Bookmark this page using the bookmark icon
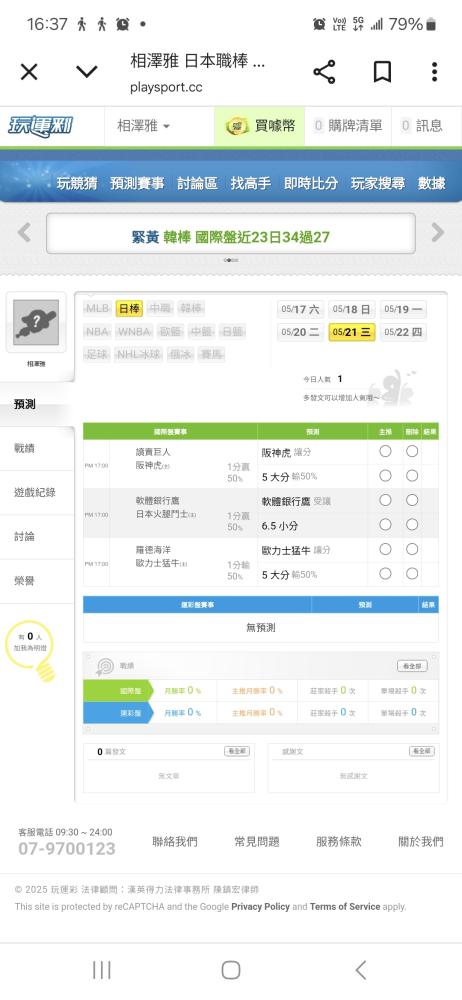Image resolution: width=462 pixels, height=1000 pixels. 382,72
